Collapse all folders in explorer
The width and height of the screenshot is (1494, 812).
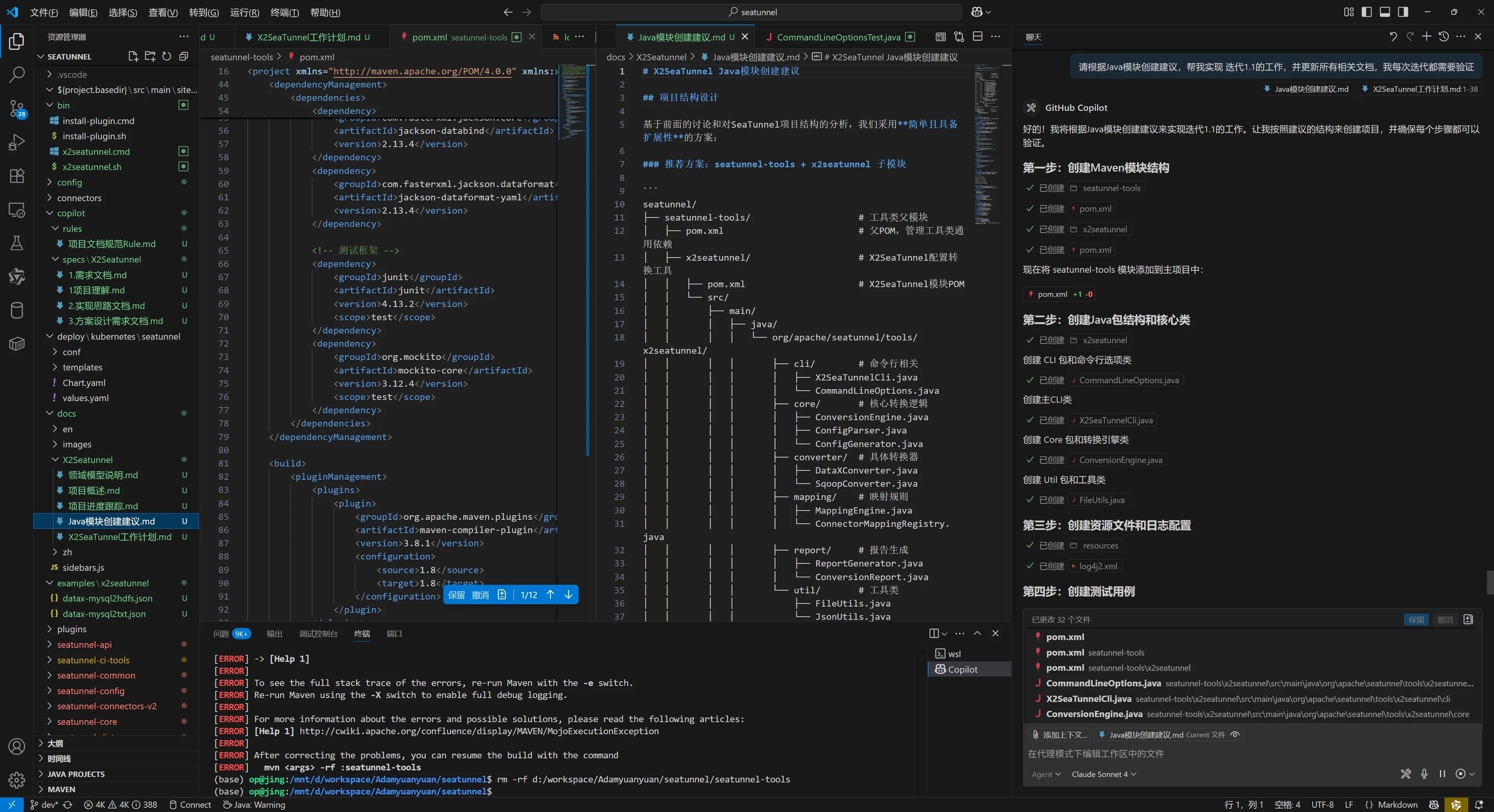click(x=183, y=56)
